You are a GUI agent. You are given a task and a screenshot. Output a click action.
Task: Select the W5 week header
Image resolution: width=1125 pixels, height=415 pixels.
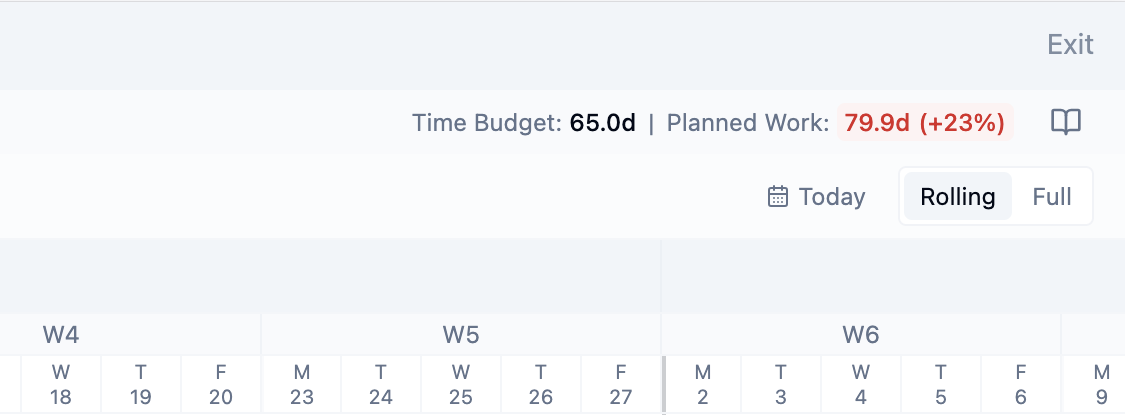point(461,334)
